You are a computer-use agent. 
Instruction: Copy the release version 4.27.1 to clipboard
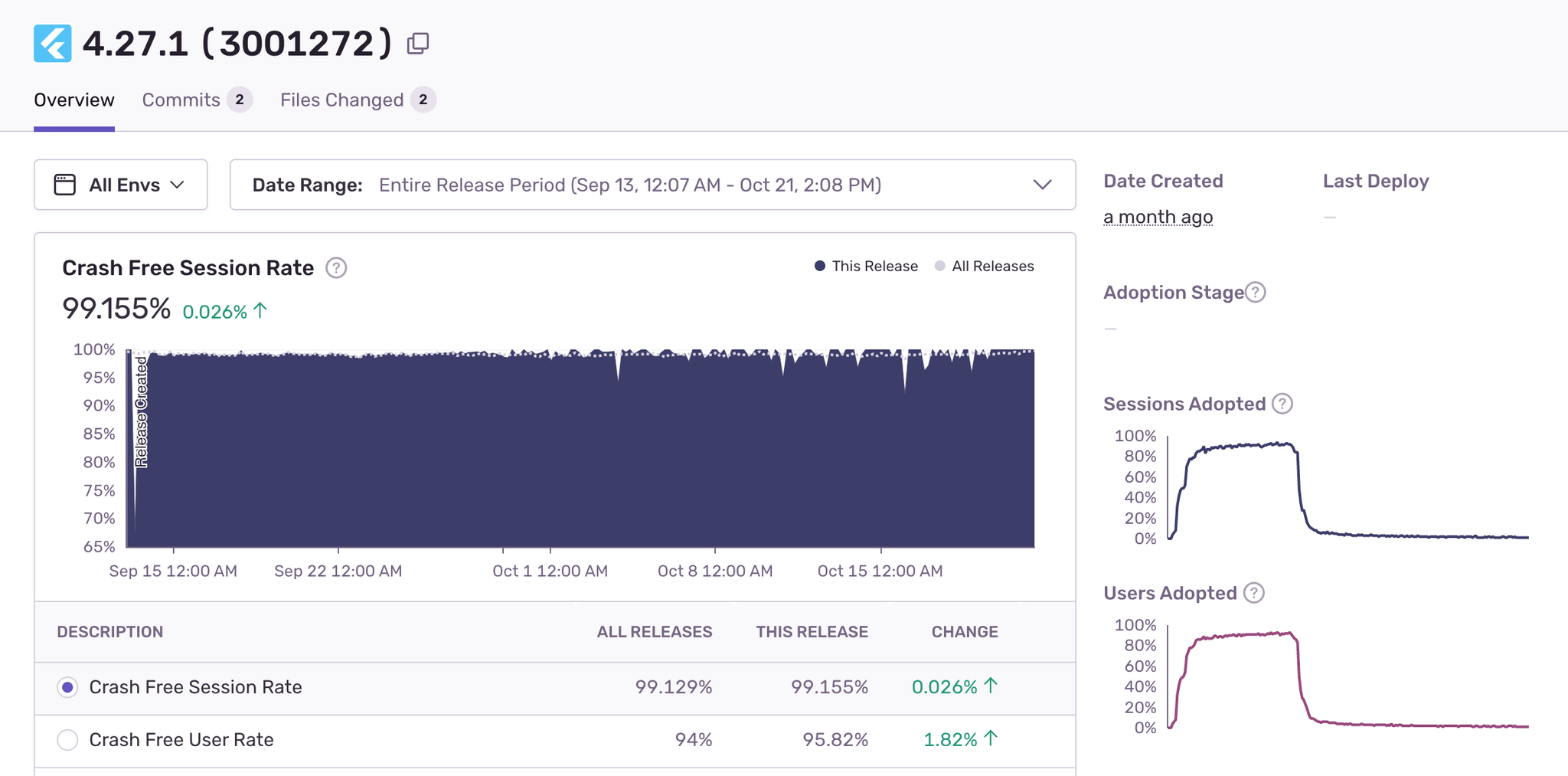[417, 44]
